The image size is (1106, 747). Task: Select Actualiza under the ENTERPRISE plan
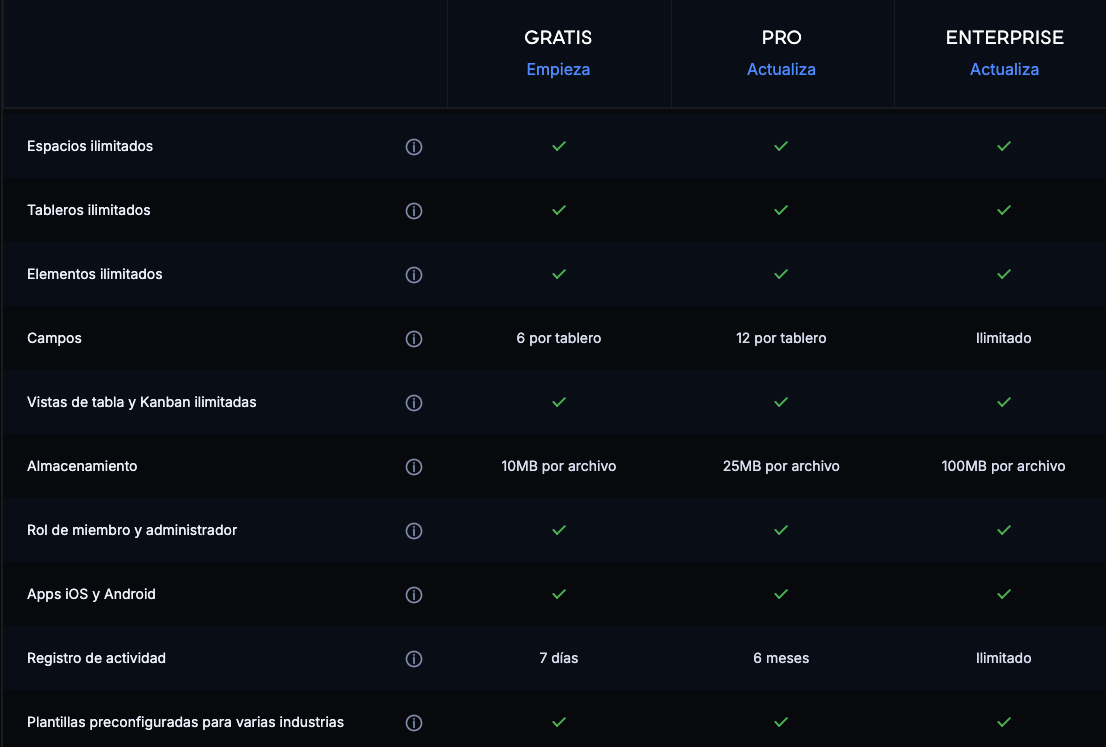coord(1004,69)
